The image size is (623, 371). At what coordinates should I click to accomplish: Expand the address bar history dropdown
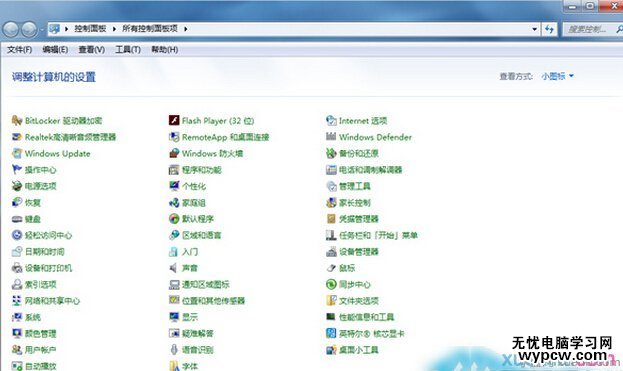534,29
